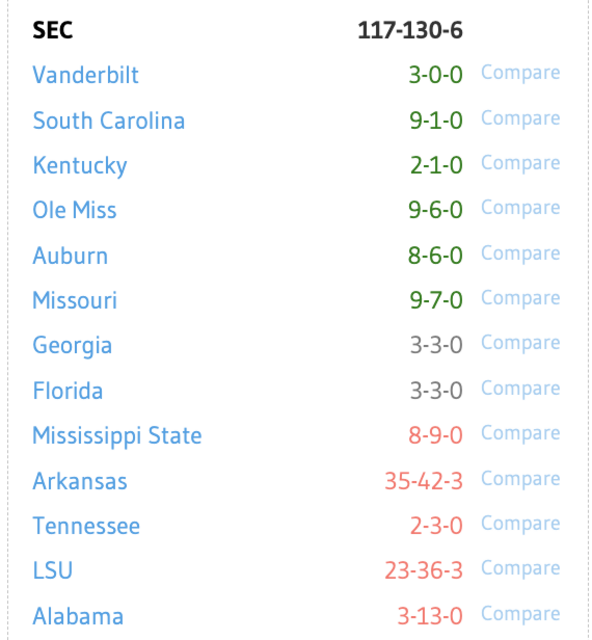Open the Kentucky team link

coord(80,166)
